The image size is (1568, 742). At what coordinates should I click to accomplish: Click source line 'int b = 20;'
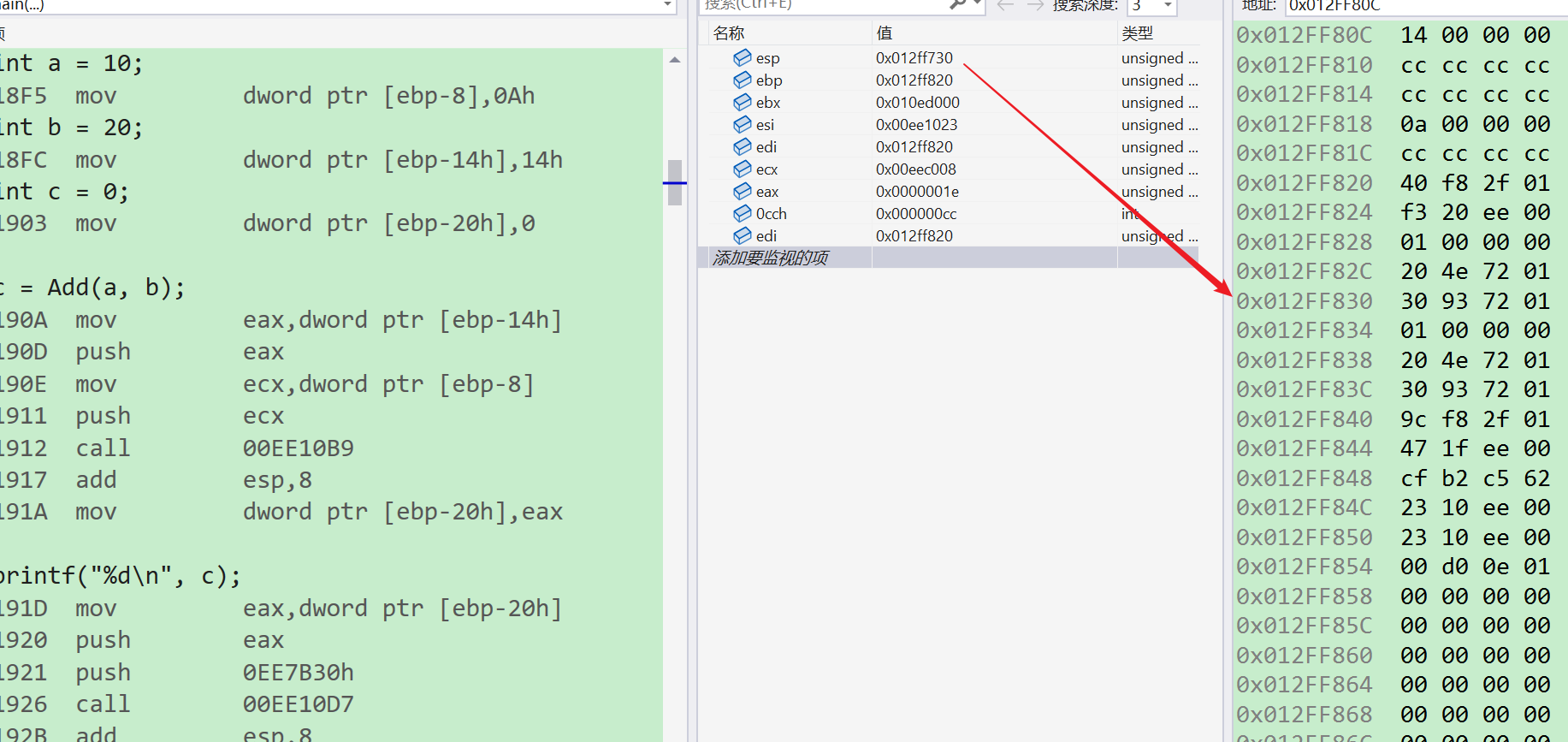pyautogui.click(x=71, y=128)
